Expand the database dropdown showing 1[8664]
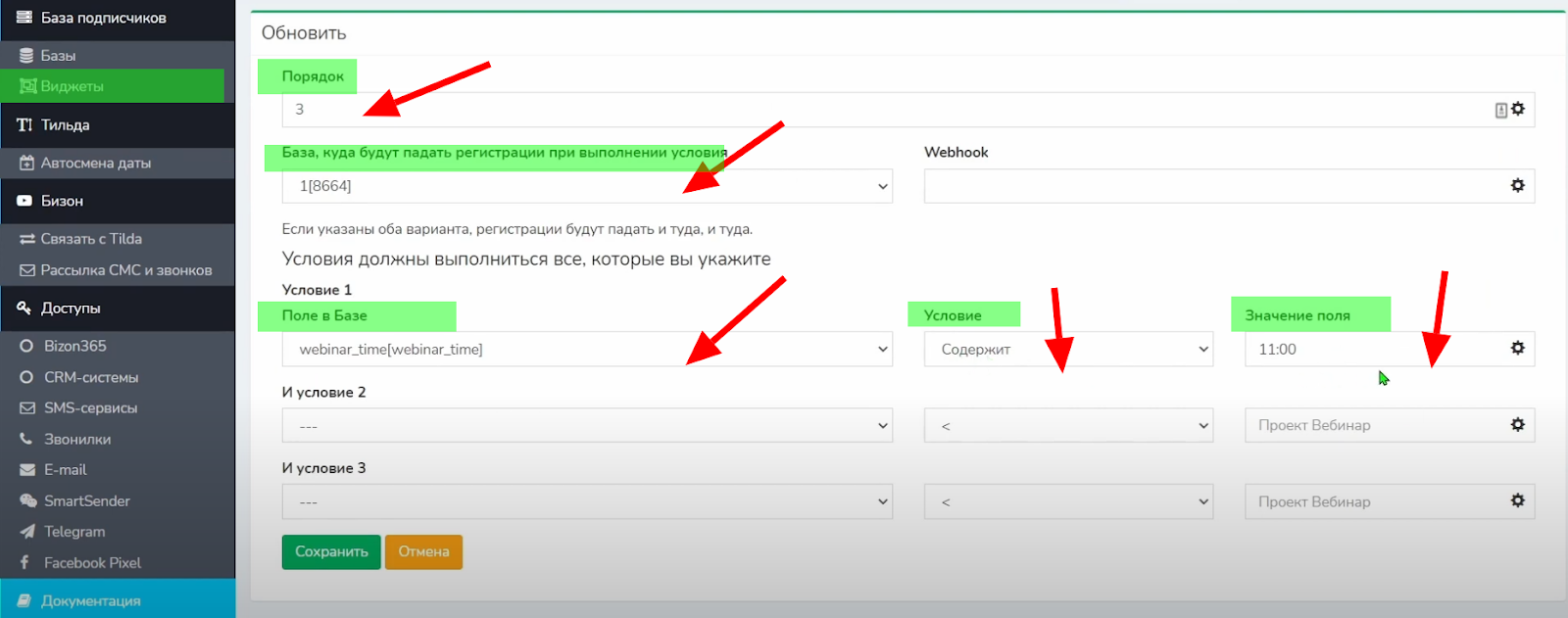Viewport: 1568px width, 618px height. pos(586,186)
